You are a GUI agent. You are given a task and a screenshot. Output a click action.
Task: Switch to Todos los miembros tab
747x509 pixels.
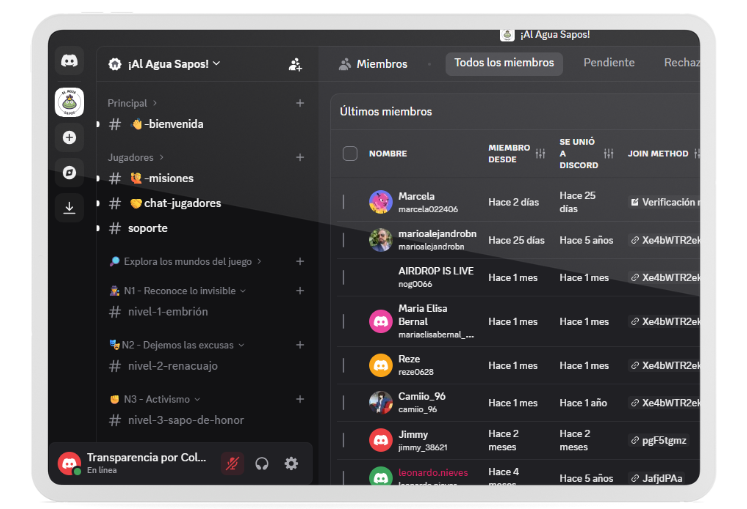[504, 63]
